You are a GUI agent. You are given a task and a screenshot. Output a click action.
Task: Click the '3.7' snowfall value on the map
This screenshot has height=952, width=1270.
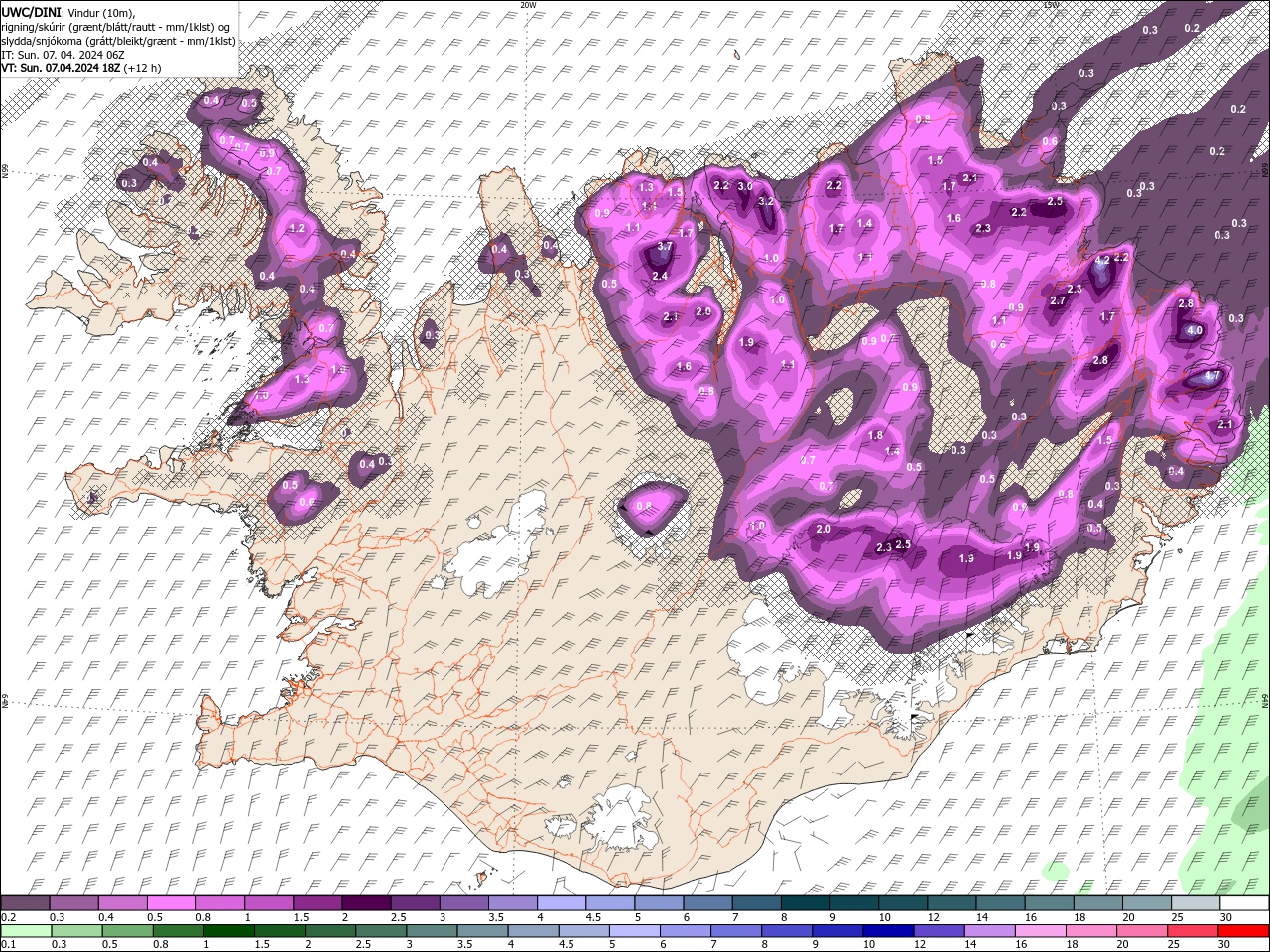click(x=665, y=247)
